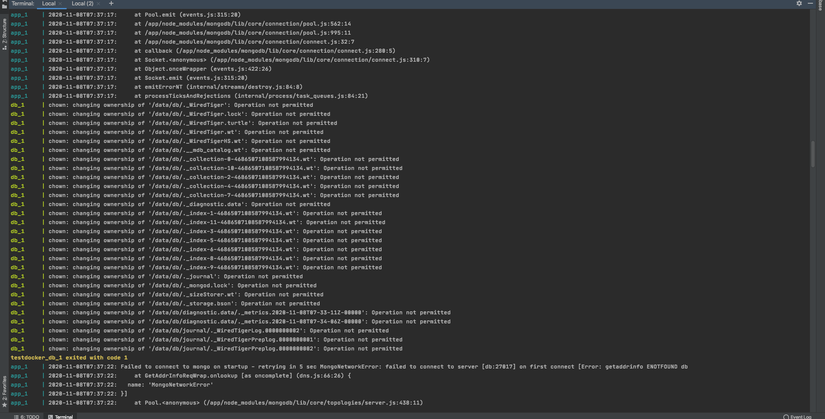
Task: Open the Event Log
Action: pos(798,416)
